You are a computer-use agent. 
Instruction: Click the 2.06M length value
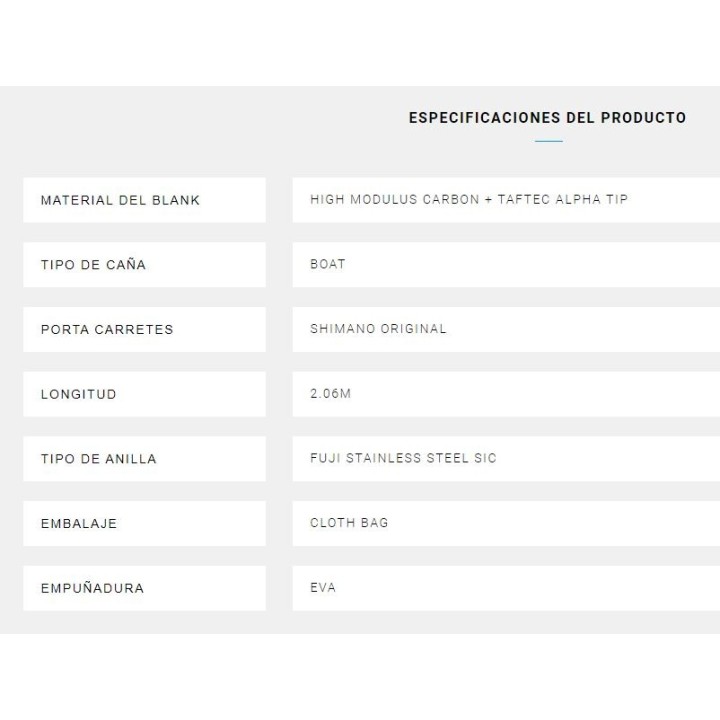(331, 394)
